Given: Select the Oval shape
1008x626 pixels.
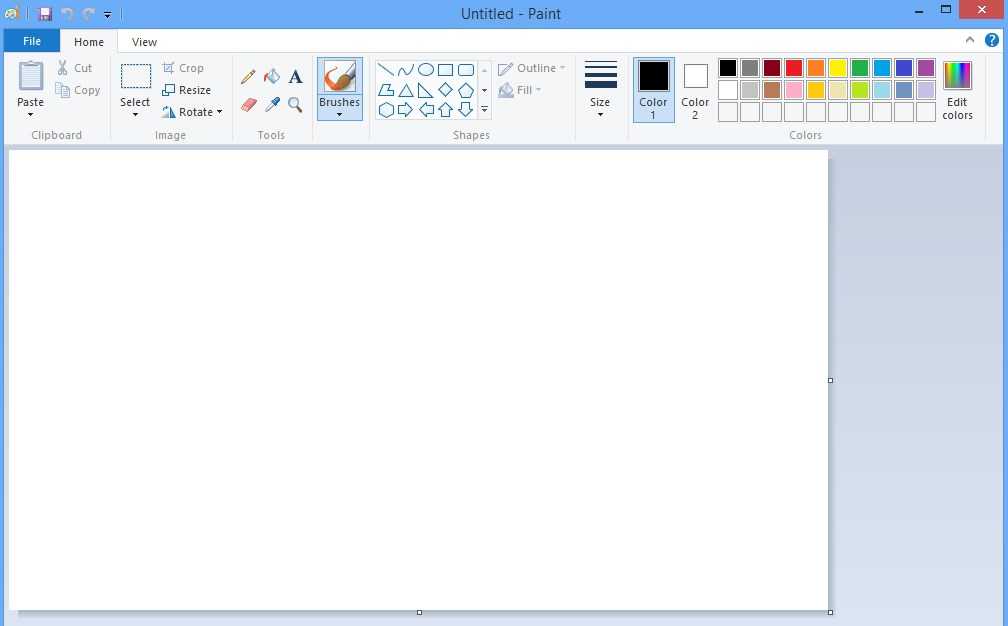Looking at the screenshot, I should (426, 70).
